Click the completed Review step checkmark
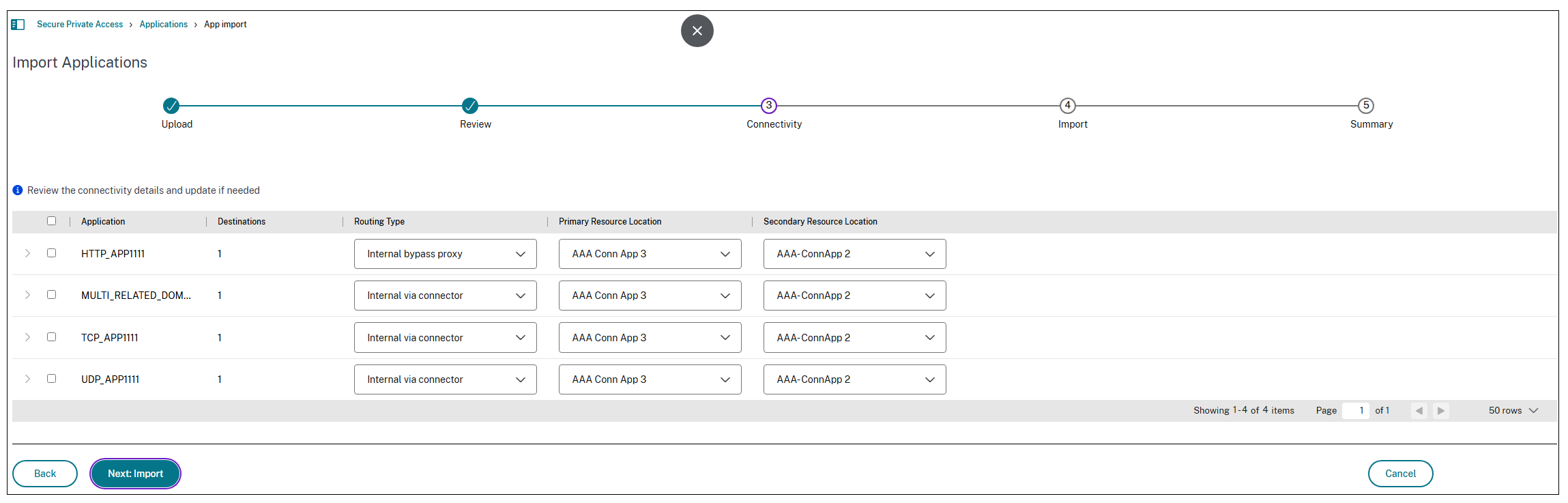Image resolution: width=1568 pixels, height=503 pixels. pos(470,106)
